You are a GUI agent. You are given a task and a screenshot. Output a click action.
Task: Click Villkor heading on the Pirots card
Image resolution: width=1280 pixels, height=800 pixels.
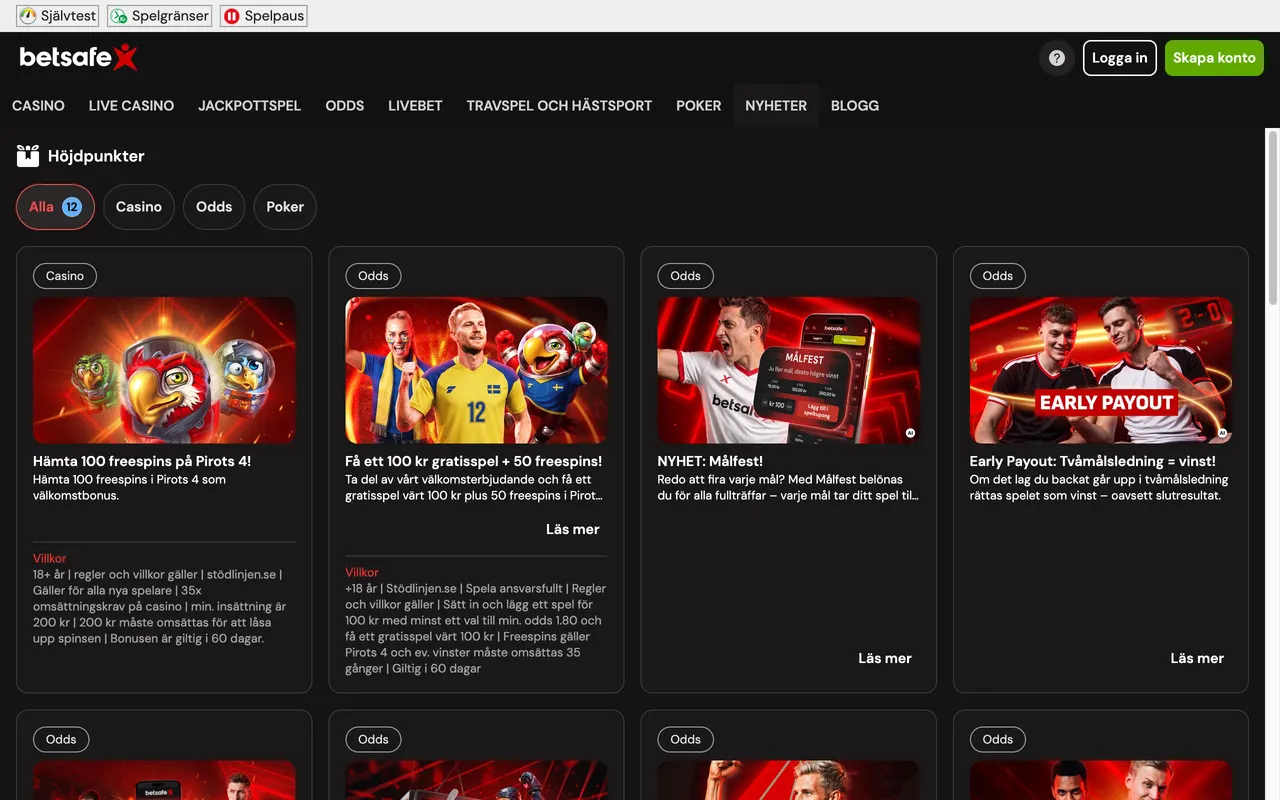[x=50, y=558]
